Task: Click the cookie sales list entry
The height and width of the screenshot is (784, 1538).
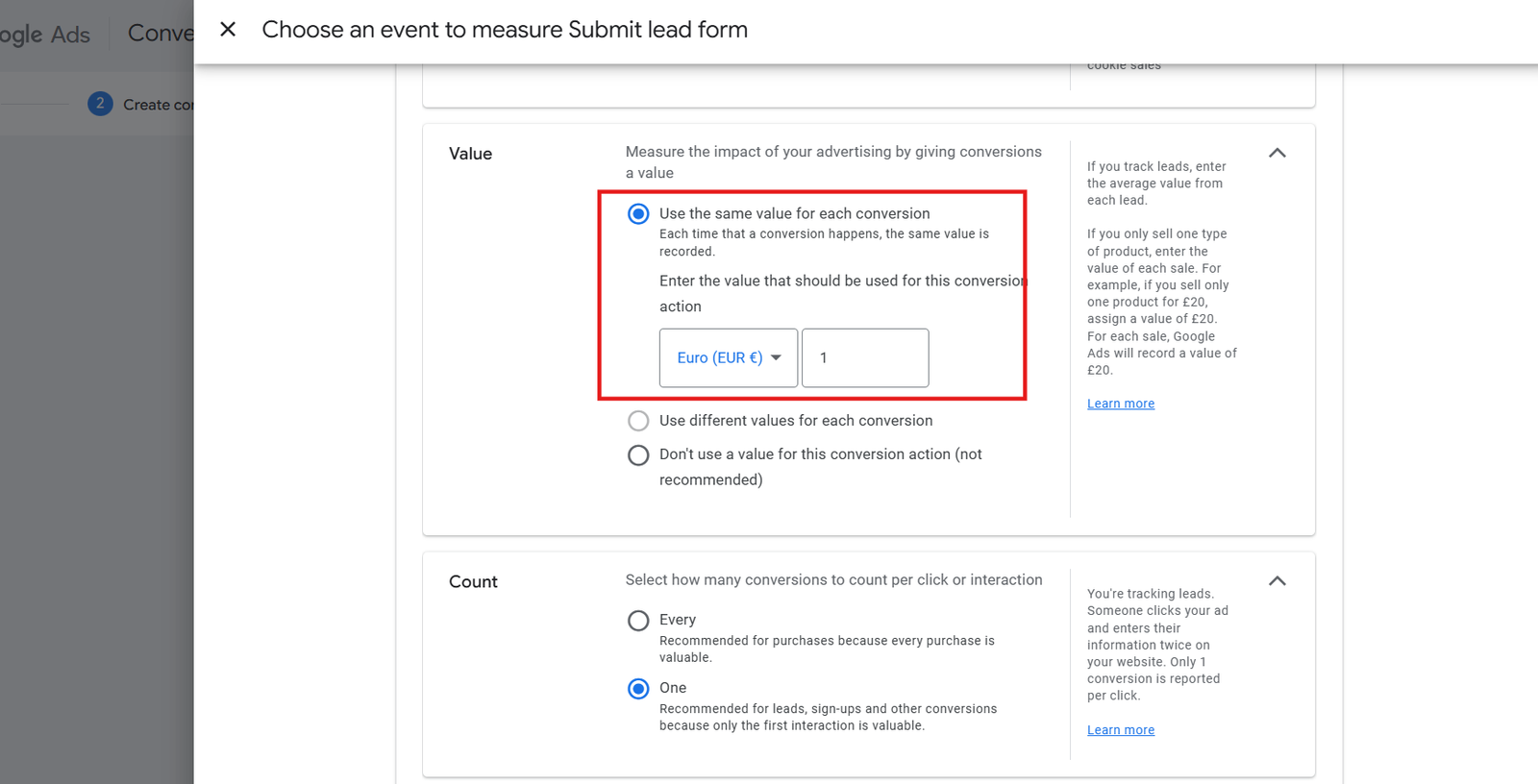Action: [x=1123, y=64]
